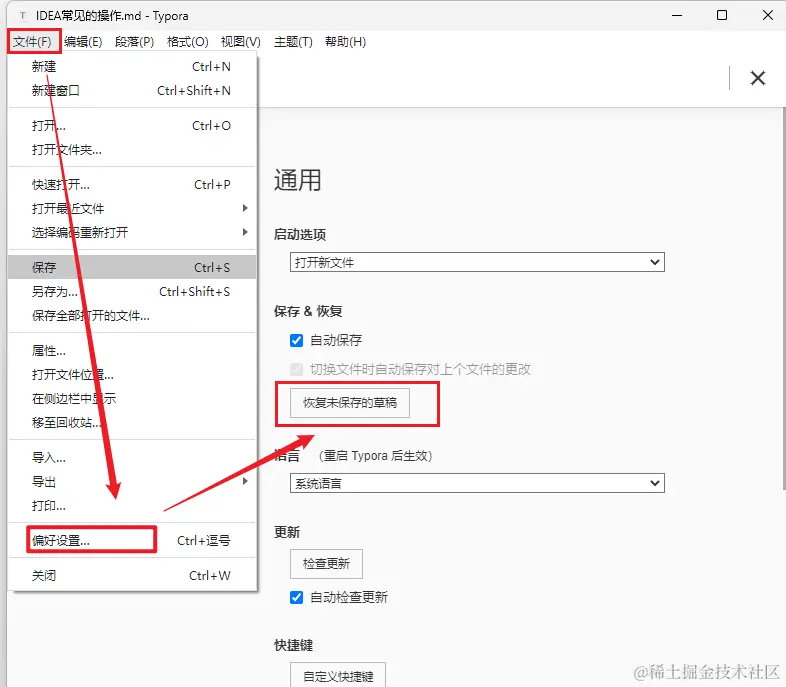The width and height of the screenshot is (786, 687).
Task: Open 偏好设置... from the file menu
Action: pyautogui.click(x=132, y=541)
